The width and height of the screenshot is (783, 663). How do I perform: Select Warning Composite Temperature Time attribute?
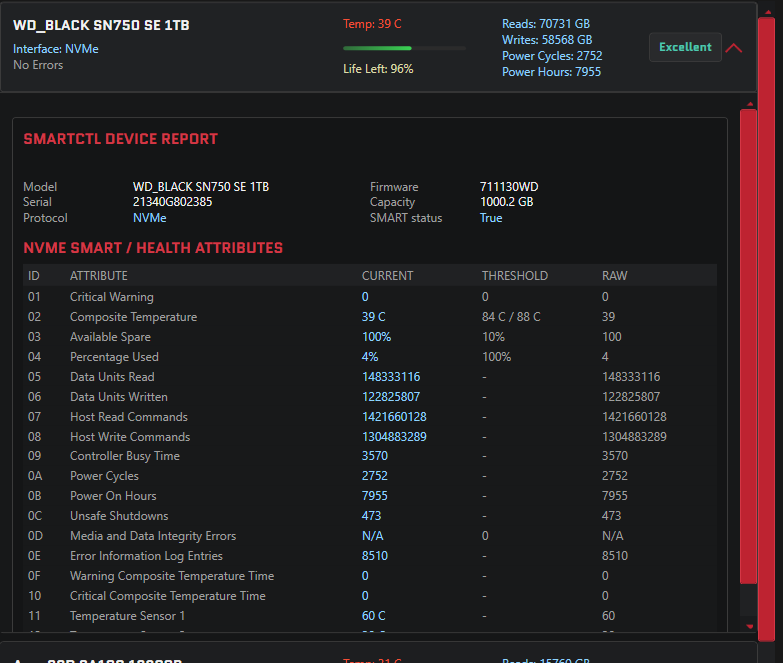172,576
